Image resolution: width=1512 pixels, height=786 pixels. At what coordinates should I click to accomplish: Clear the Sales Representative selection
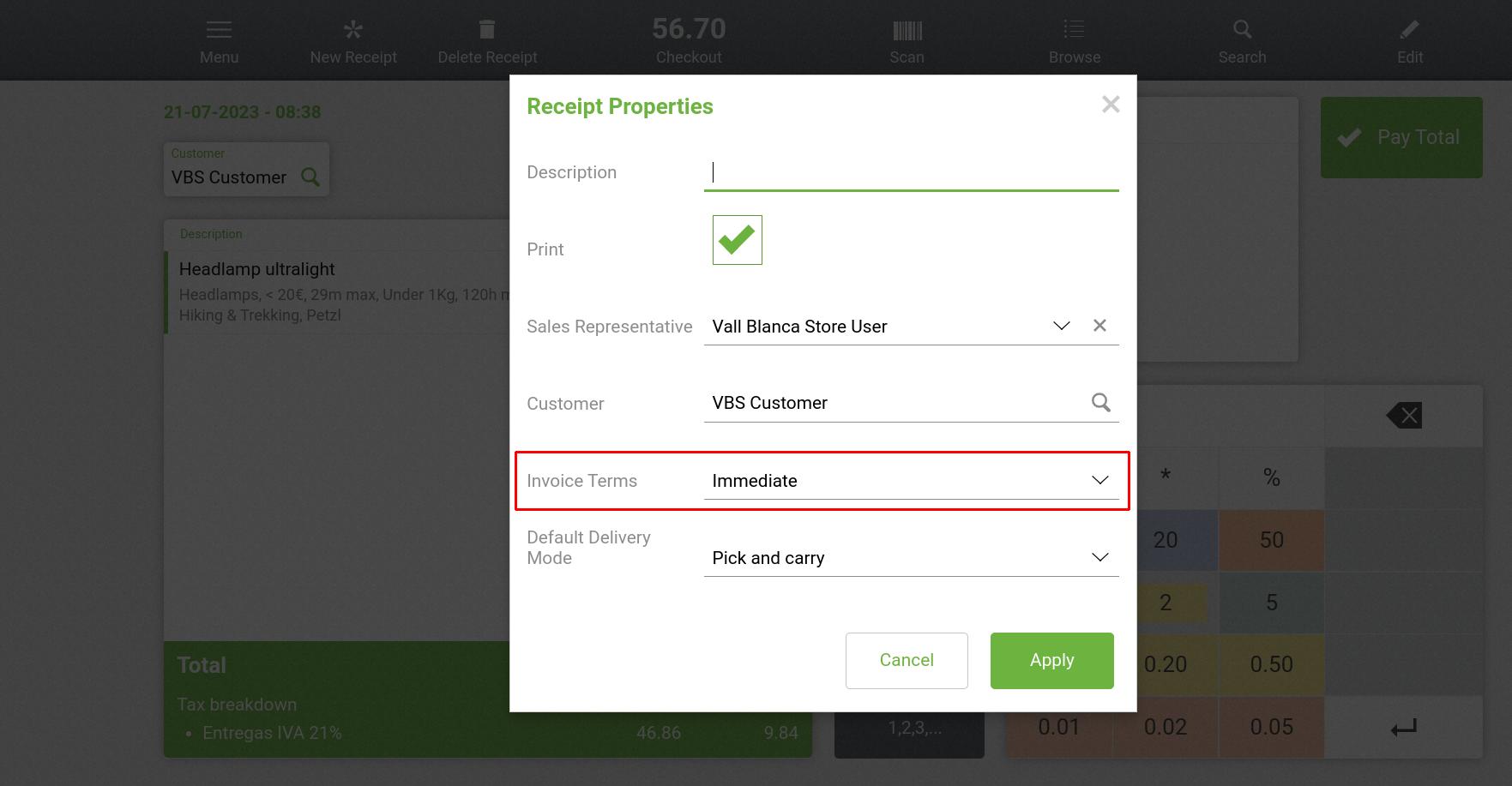point(1099,326)
